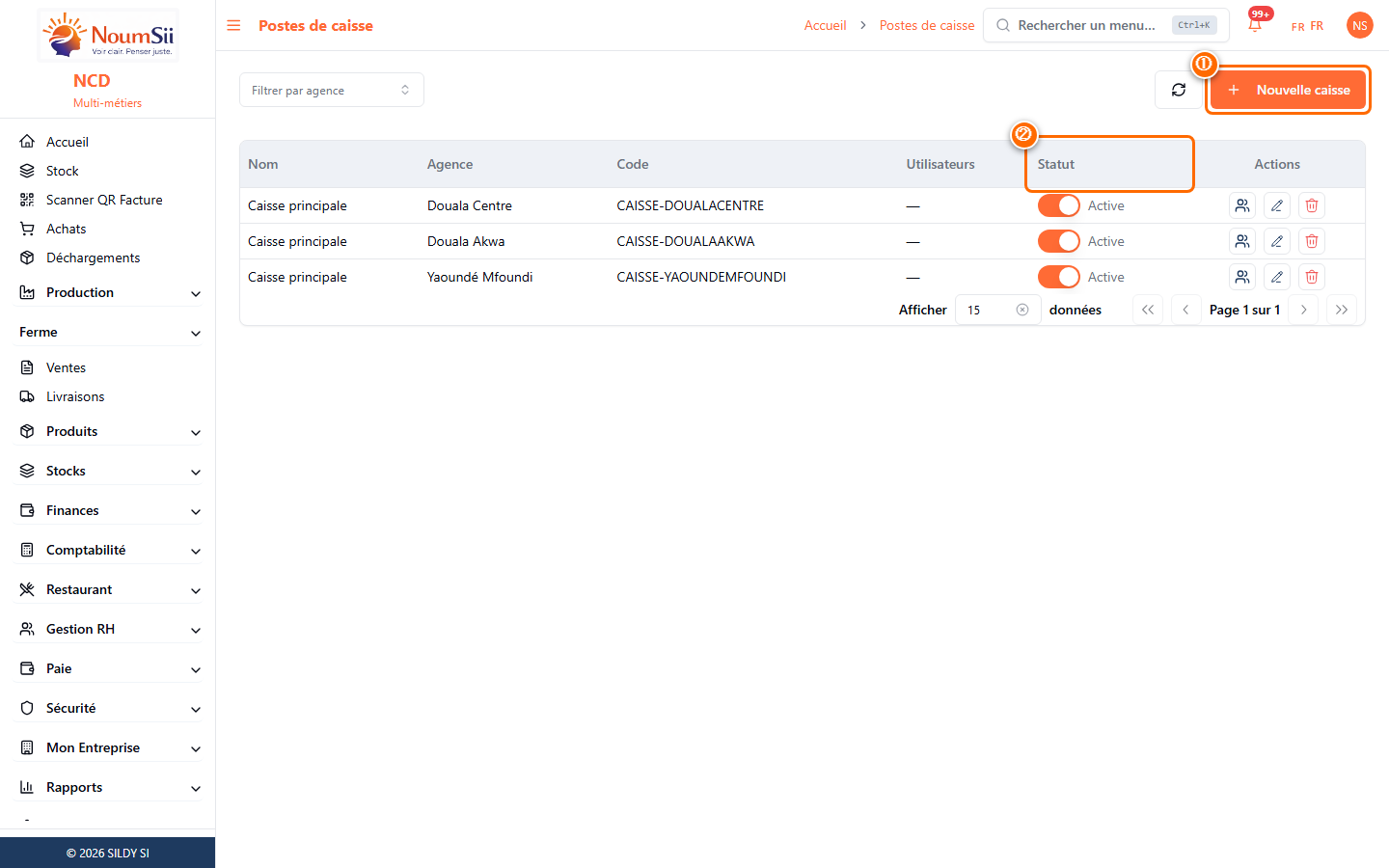Go to previous page arrow
Viewport: 1389px width, 868px height.
coord(1185,310)
